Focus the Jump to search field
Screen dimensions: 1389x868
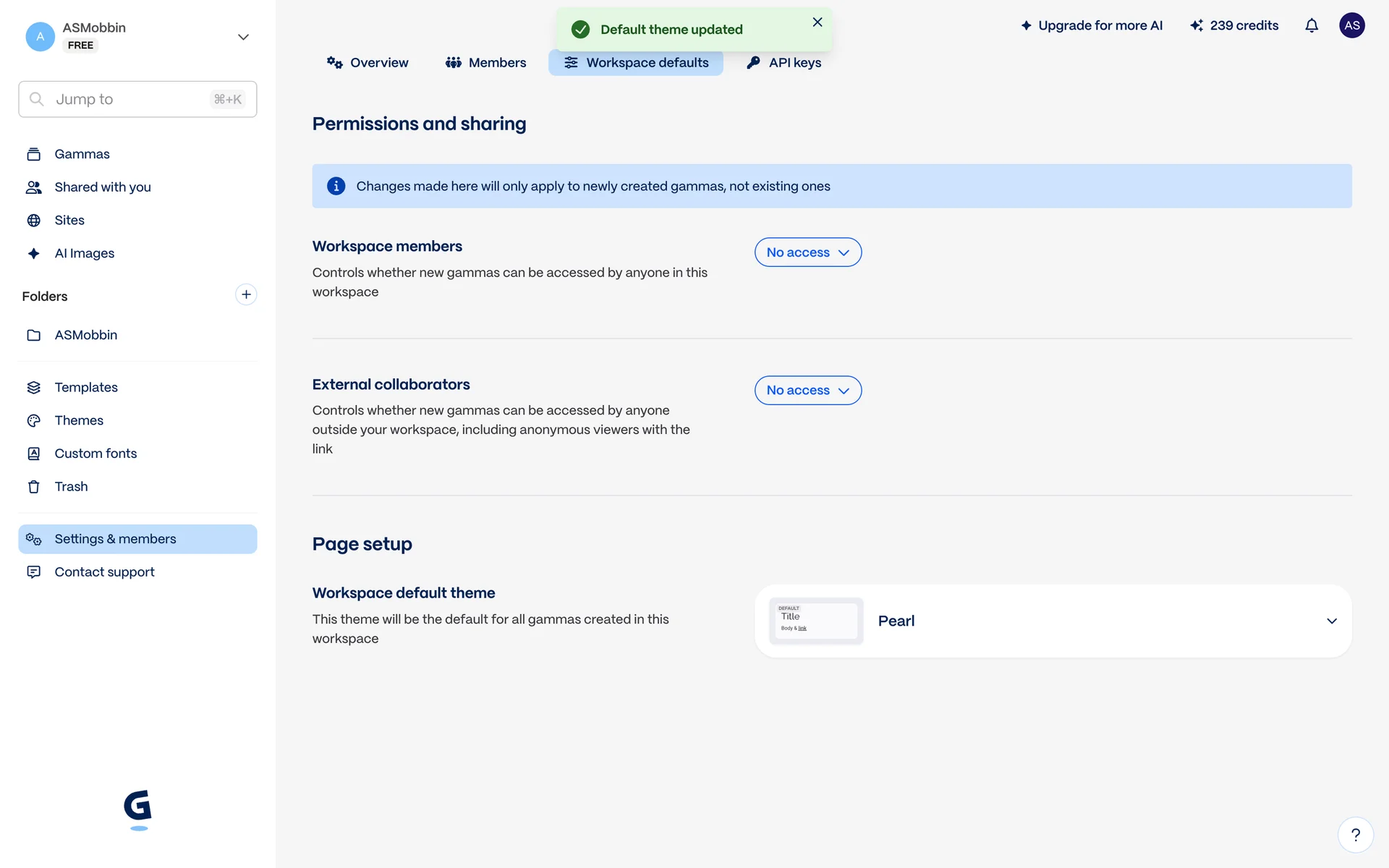[x=130, y=99]
